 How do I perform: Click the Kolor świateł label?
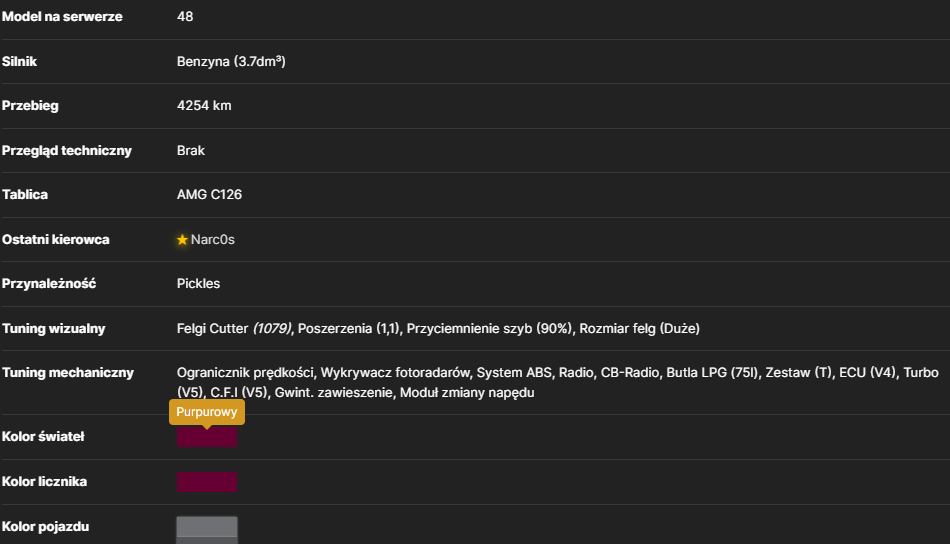[43, 437]
